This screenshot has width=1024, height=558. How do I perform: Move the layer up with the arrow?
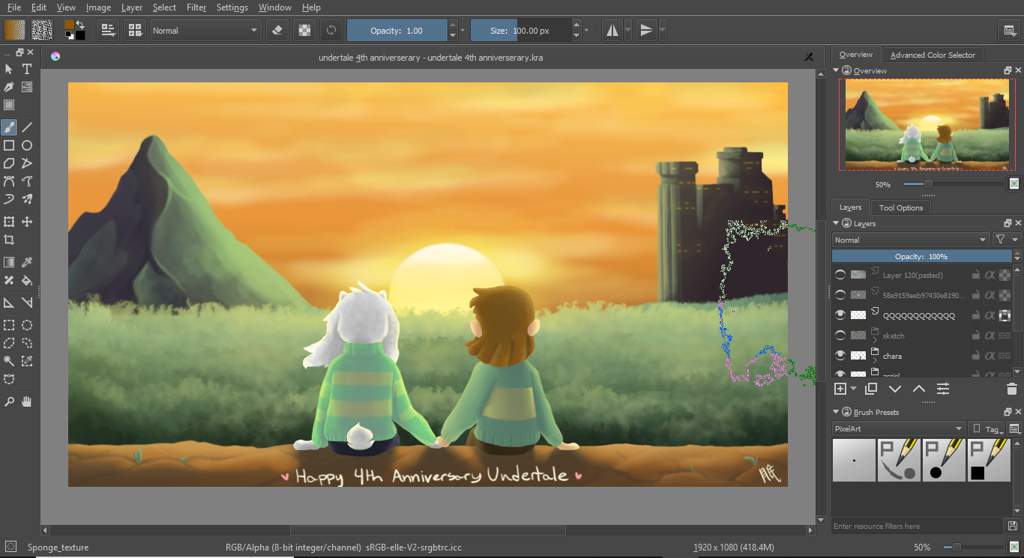(x=919, y=389)
